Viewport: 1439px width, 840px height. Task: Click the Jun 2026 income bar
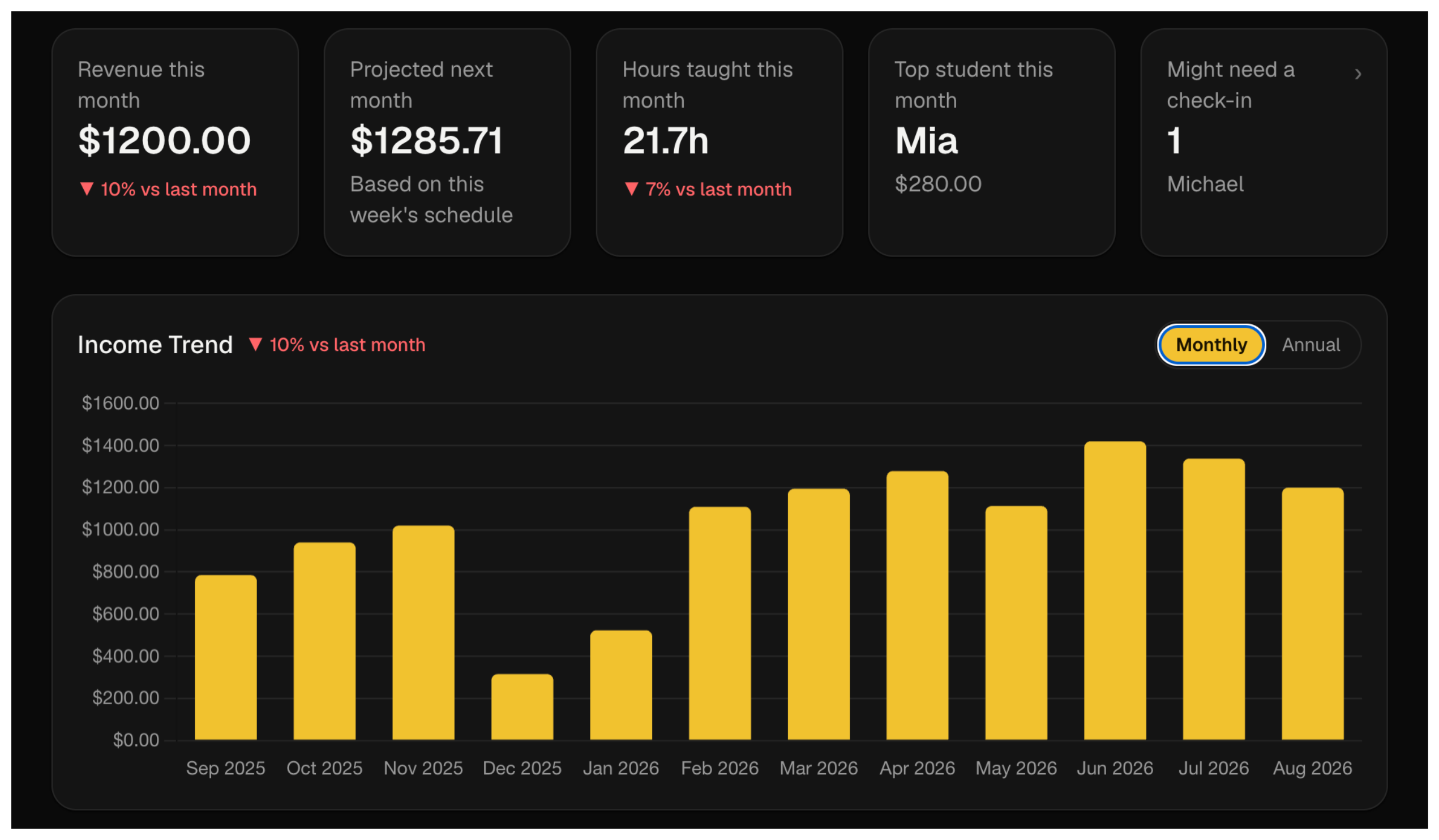[x=1115, y=590]
